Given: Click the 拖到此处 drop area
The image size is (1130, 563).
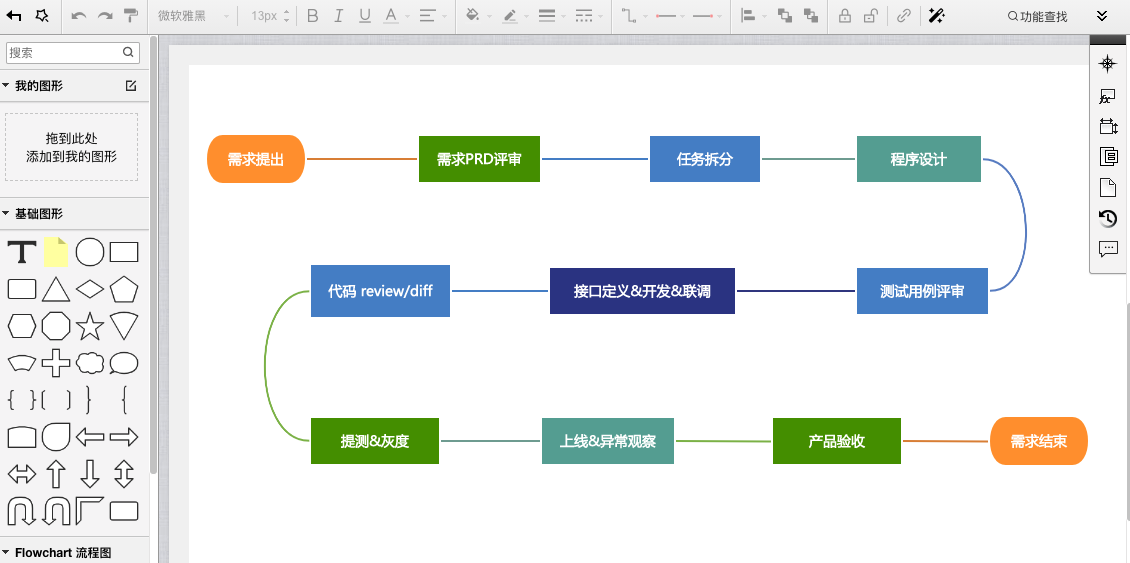Looking at the screenshot, I should point(71,147).
